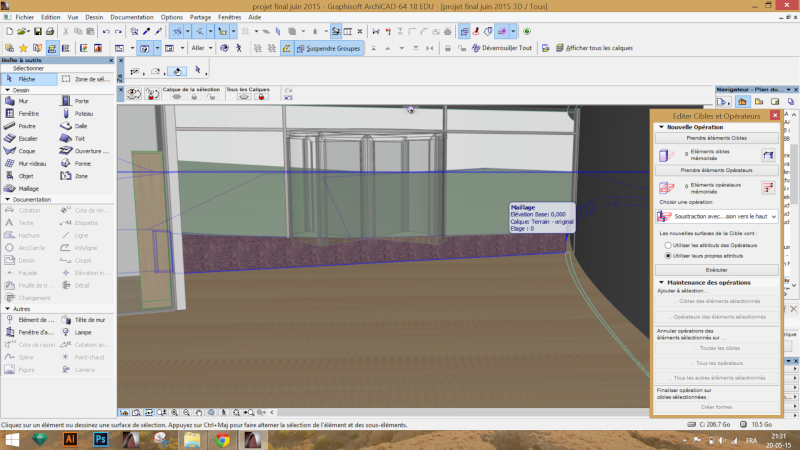Click the Print icon in toolbar
The height and width of the screenshot is (450, 800).
[50, 32]
